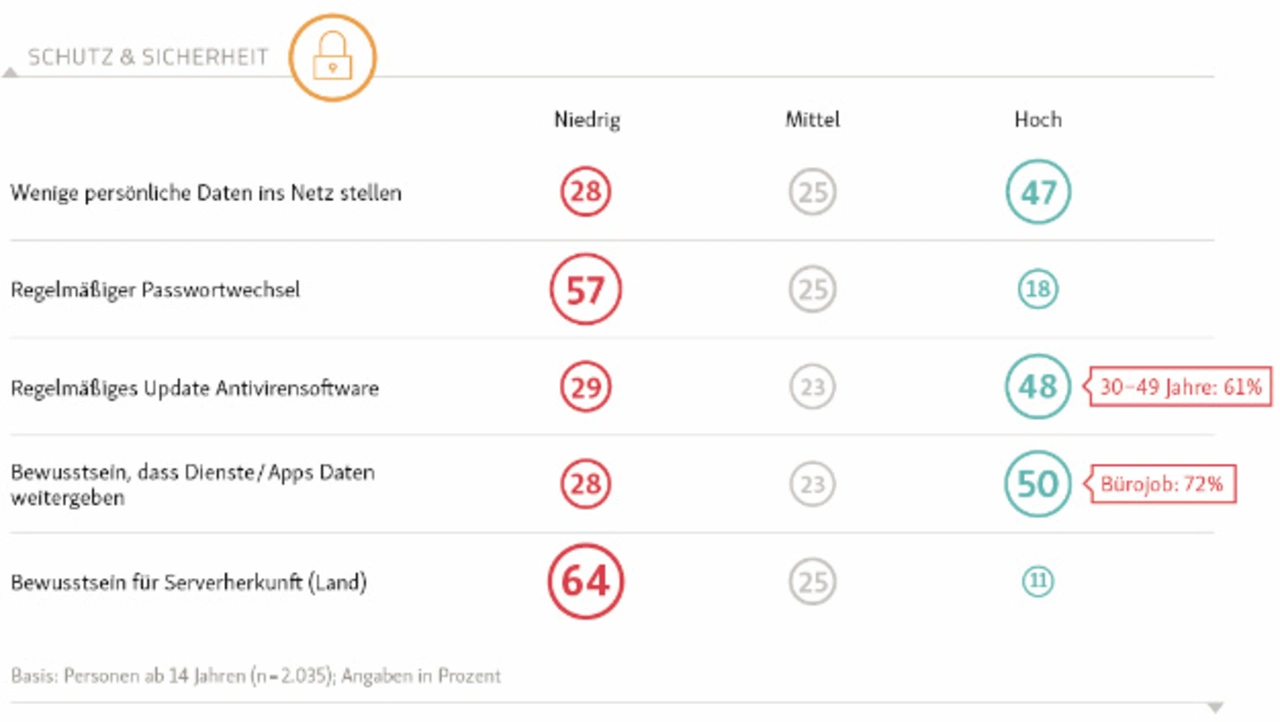Select the Hoch column header

pos(1038,120)
